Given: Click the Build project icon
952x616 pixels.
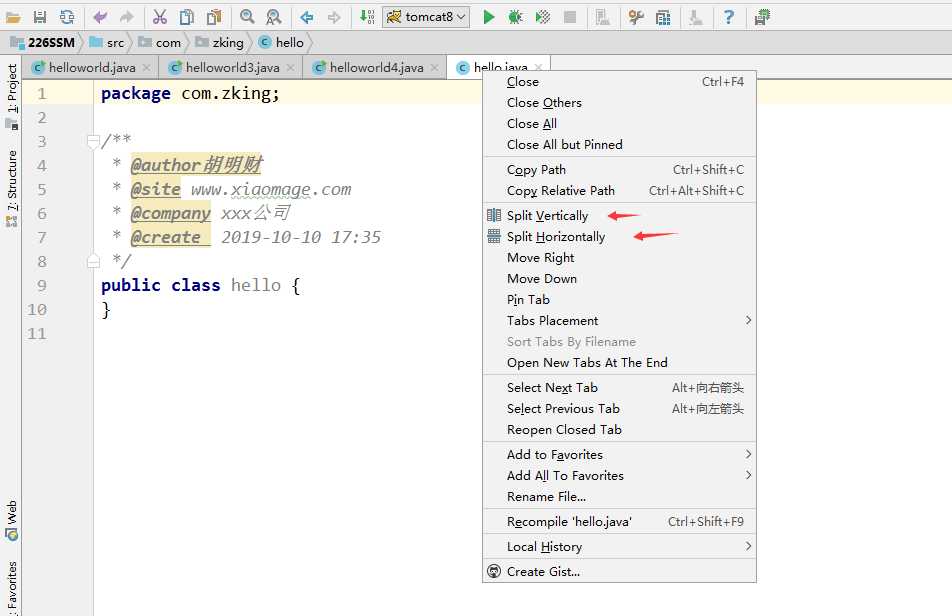Looking at the screenshot, I should pyautogui.click(x=367, y=17).
